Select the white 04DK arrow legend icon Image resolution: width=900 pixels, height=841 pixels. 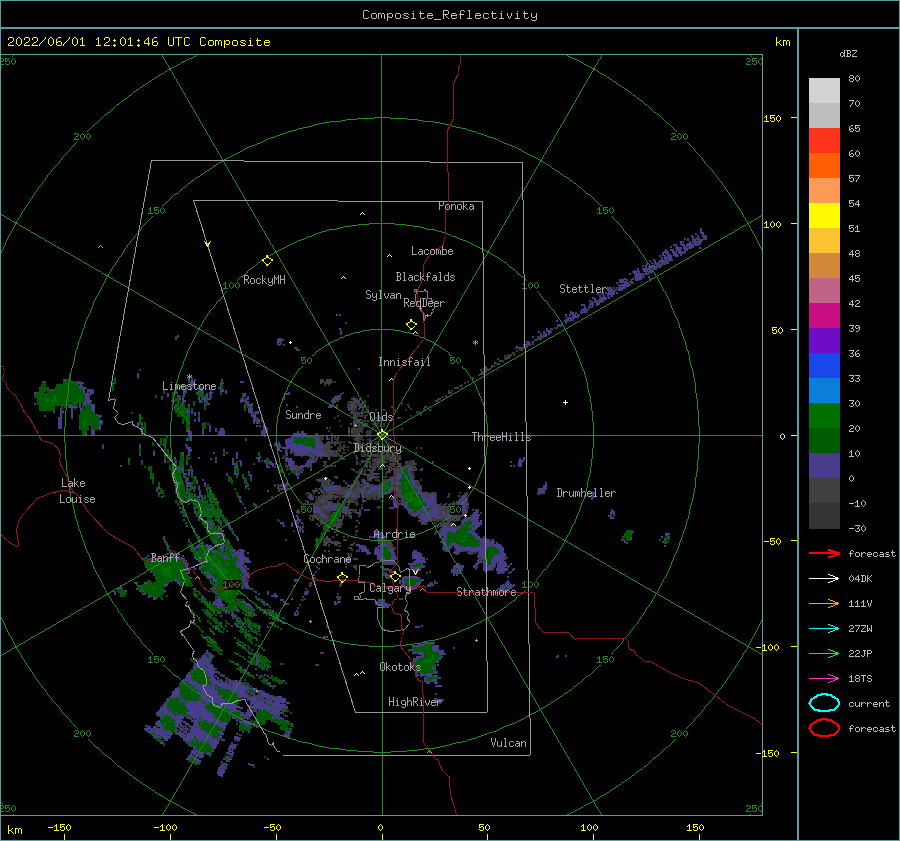pyautogui.click(x=824, y=579)
